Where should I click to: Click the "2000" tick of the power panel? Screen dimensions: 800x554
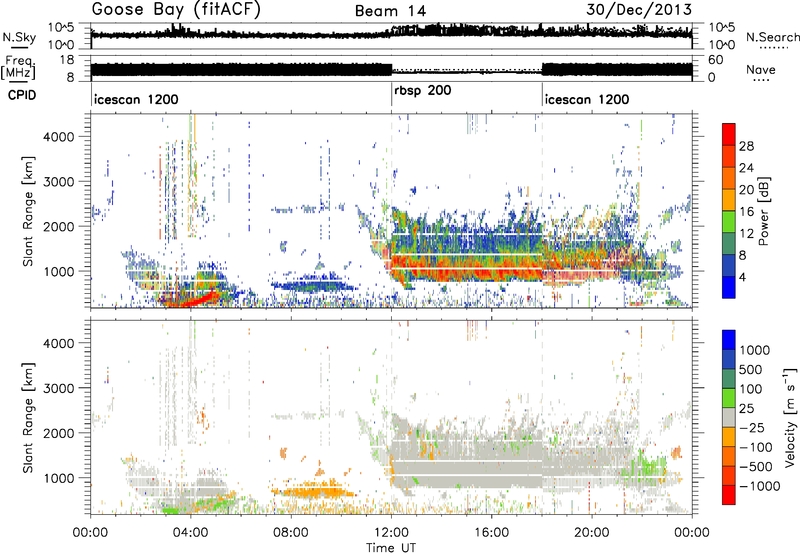click(58, 226)
